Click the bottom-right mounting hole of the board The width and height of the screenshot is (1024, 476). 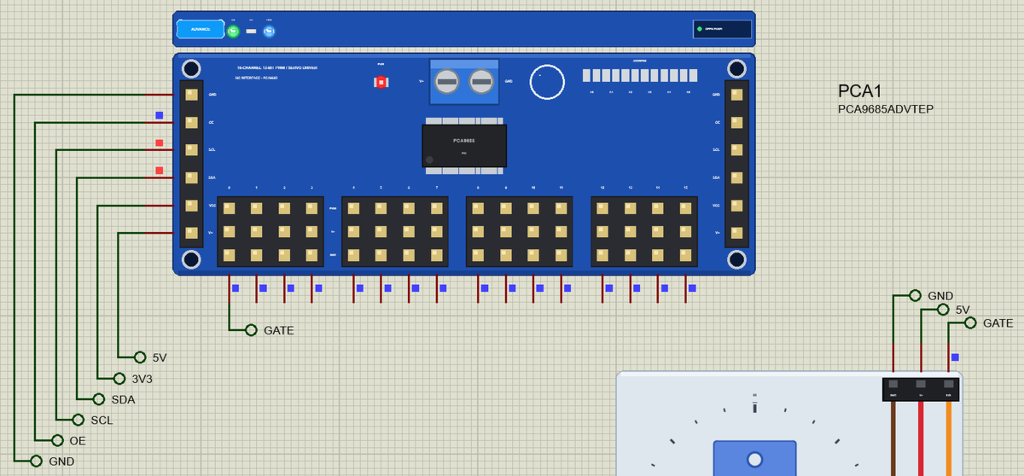click(737, 259)
